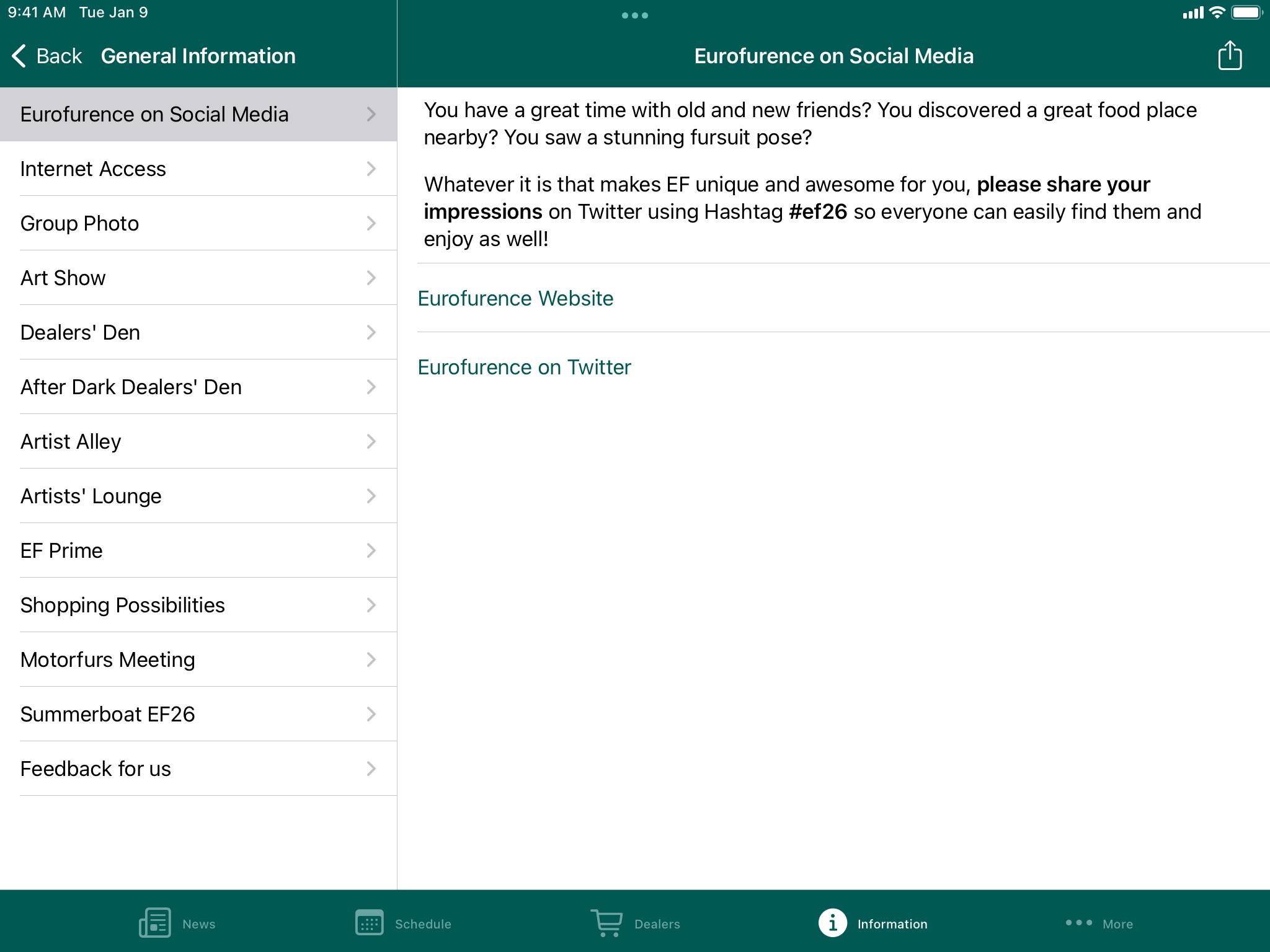Check the battery status icon
1270x952 pixels.
[1247, 12]
